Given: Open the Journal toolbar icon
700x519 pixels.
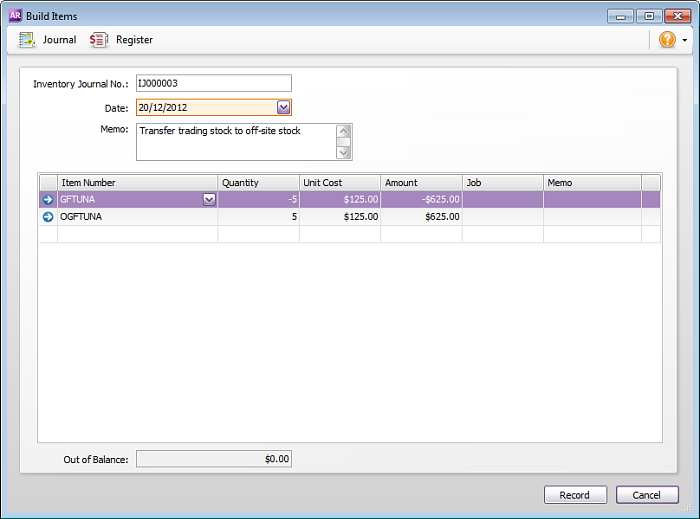Looking at the screenshot, I should point(28,40).
